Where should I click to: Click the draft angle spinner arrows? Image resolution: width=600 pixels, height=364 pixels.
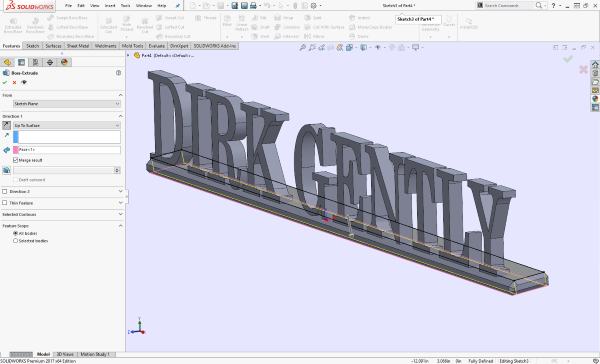click(117, 170)
